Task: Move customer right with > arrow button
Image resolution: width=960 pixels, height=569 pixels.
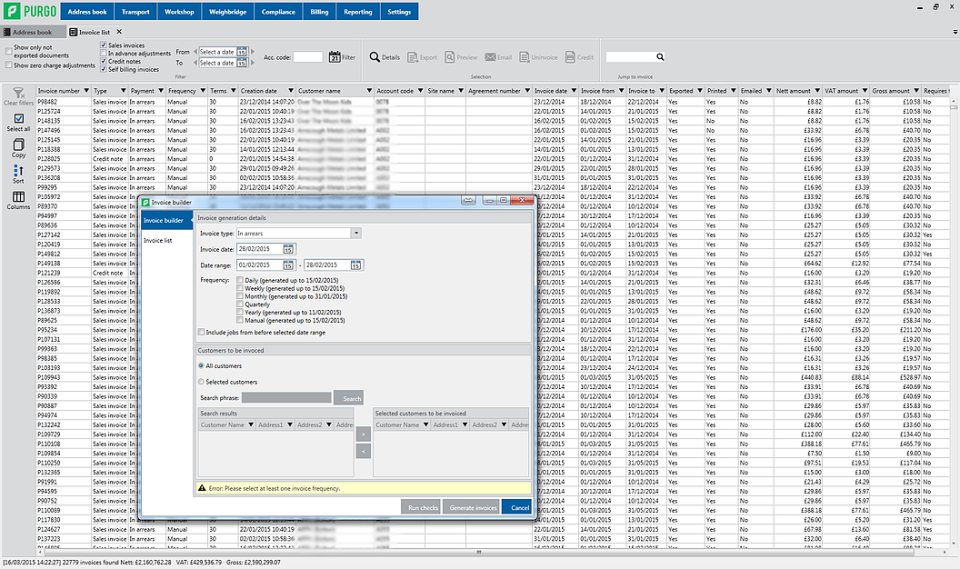Action: [x=363, y=434]
